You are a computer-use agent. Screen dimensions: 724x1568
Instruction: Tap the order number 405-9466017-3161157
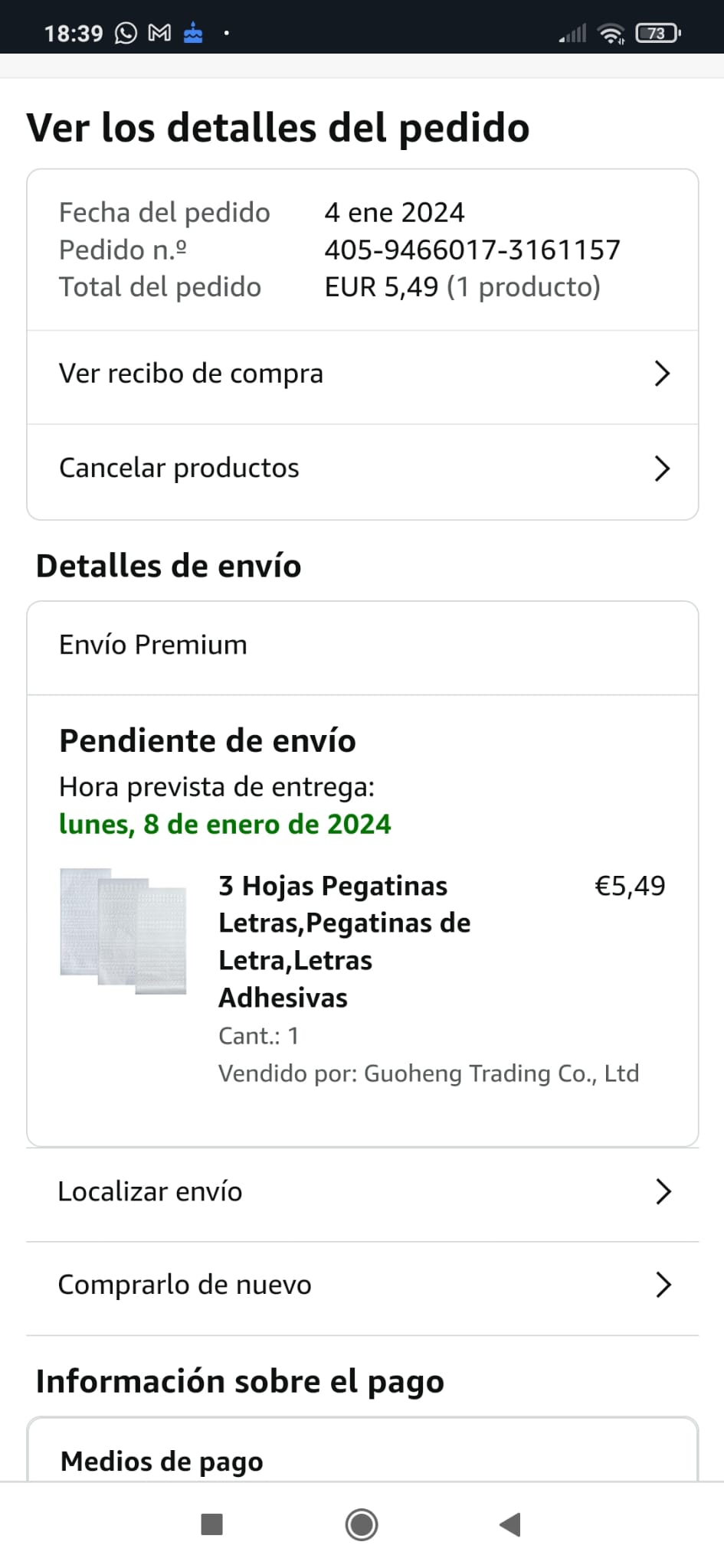[472, 250]
